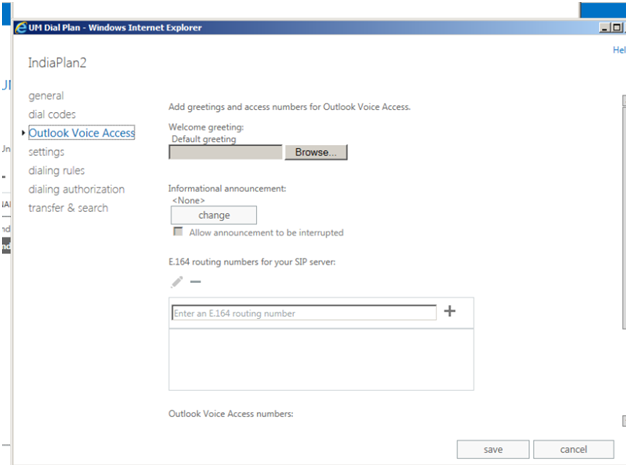628x467 pixels.
Task: Open the general section
Action: [46, 96]
